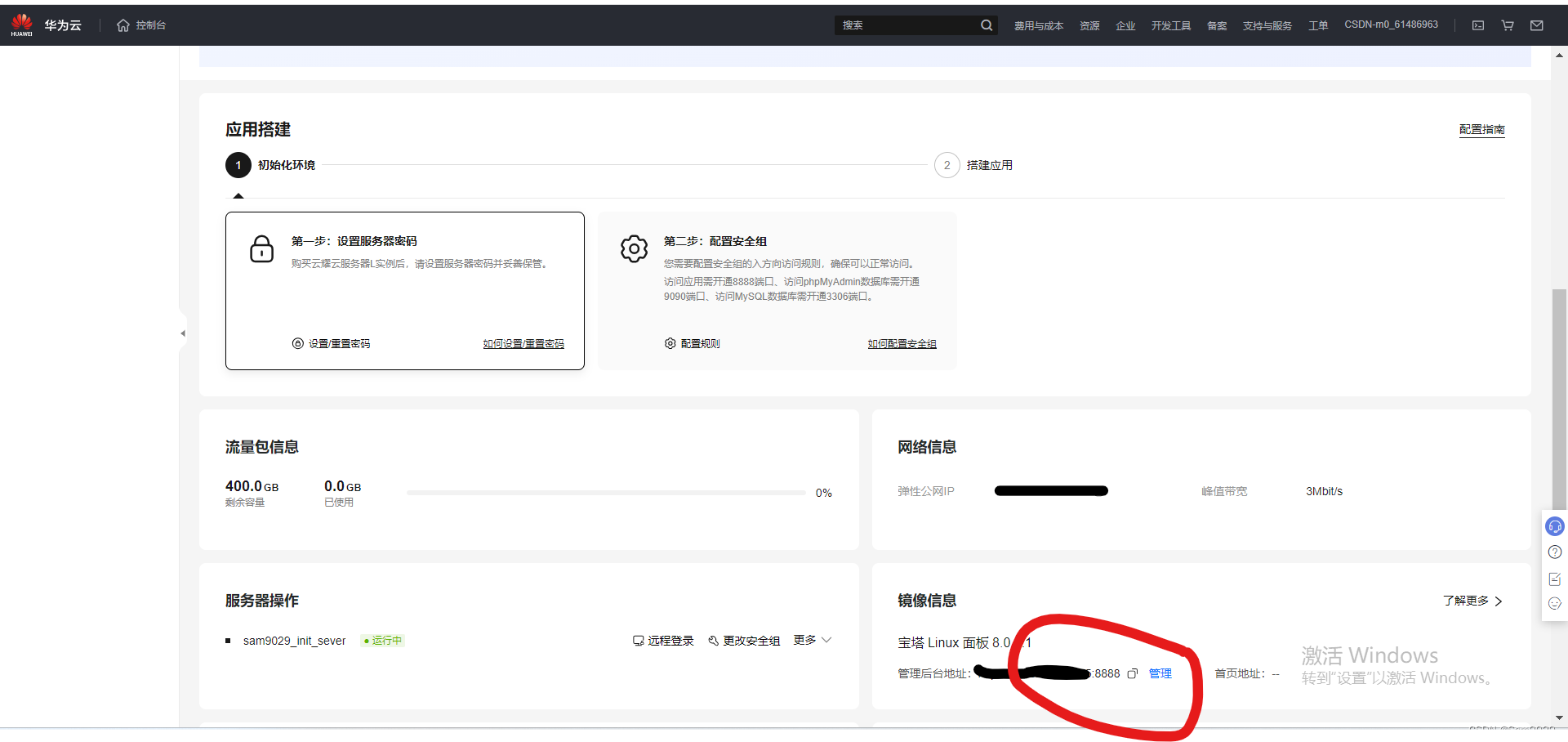The height and width of the screenshot is (742, 1568).
Task: Click the traffic usage progress bar
Action: [606, 493]
